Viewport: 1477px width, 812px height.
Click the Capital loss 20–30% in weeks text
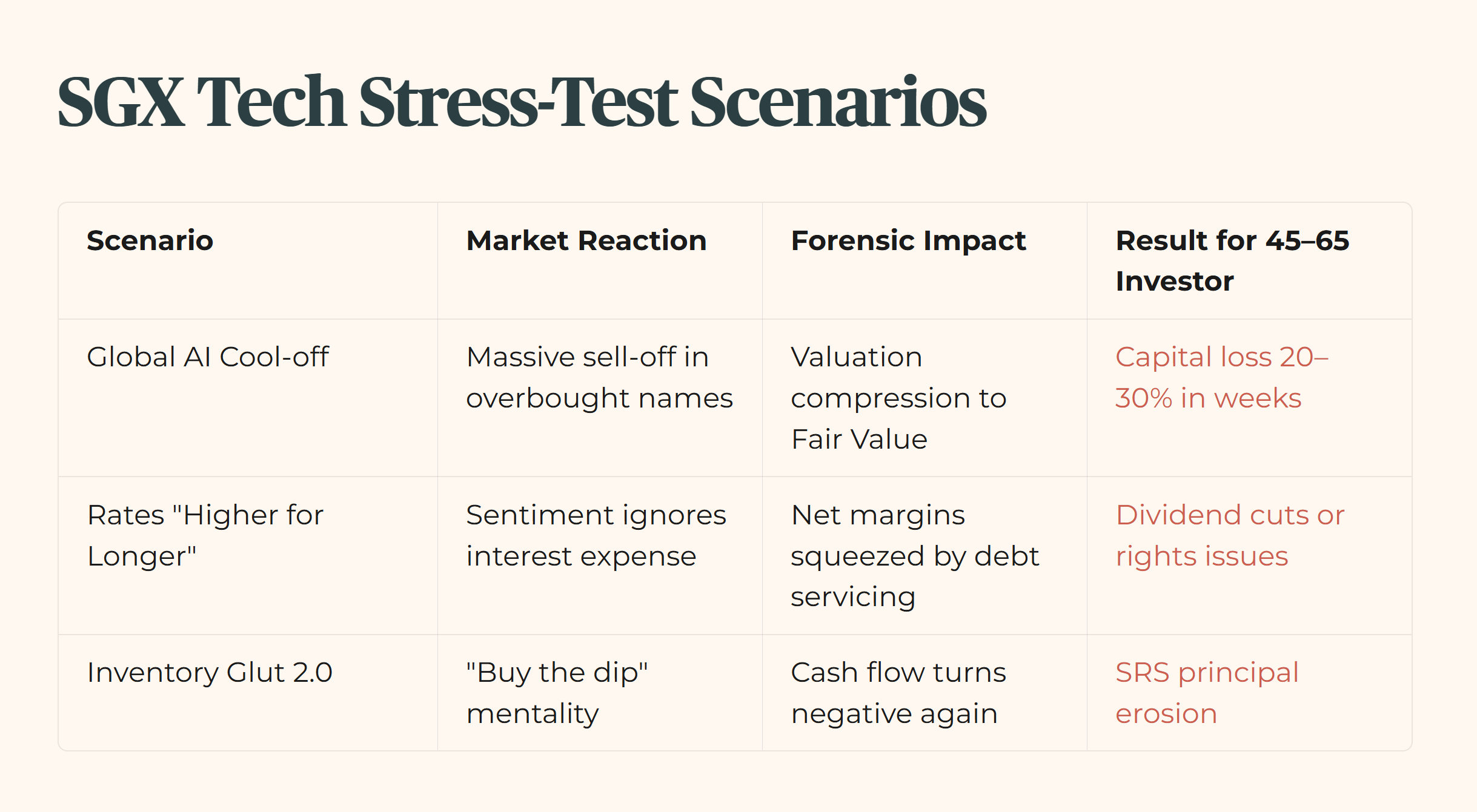[x=1222, y=377]
